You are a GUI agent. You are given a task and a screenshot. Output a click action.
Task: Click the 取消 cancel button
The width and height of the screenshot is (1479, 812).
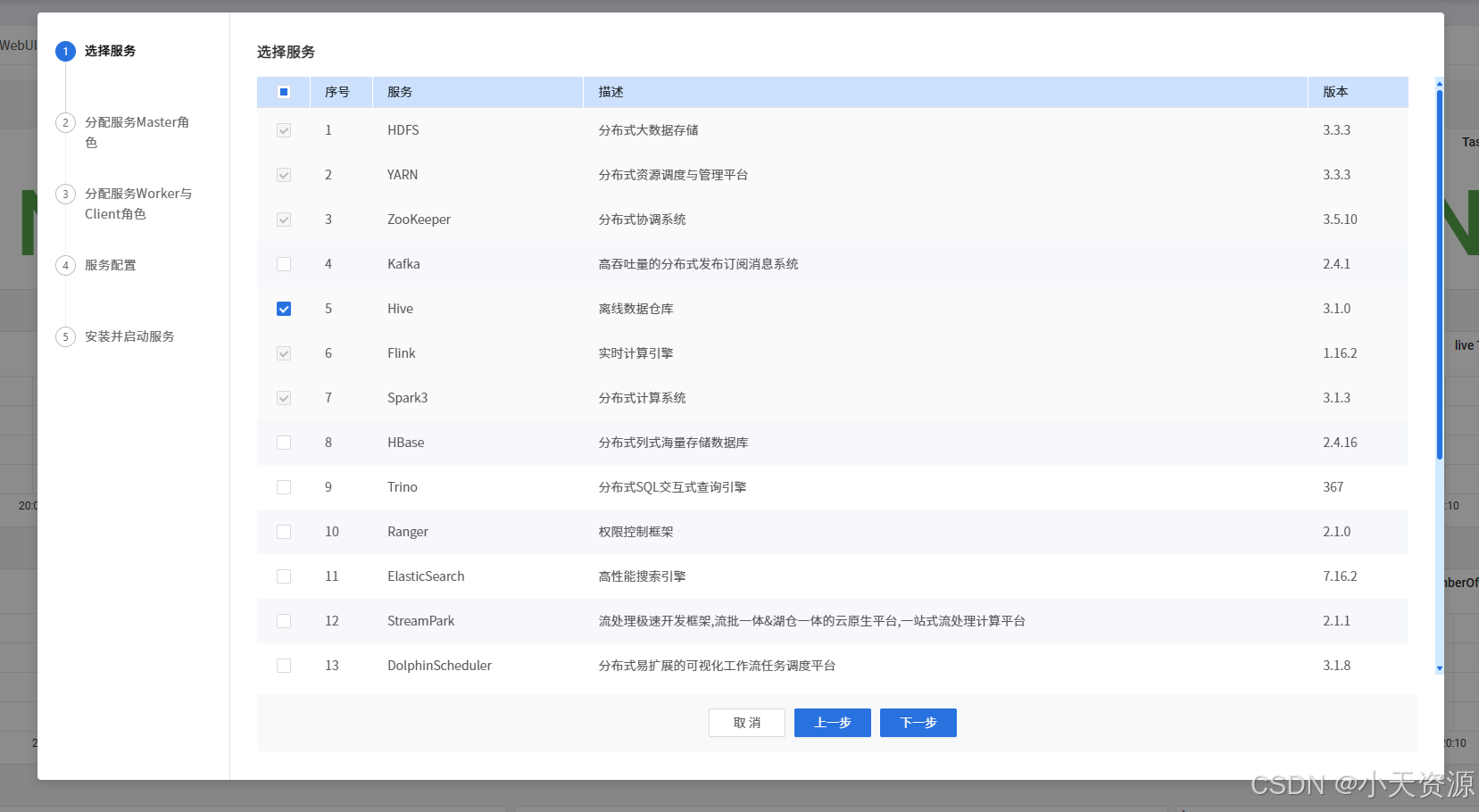point(747,723)
